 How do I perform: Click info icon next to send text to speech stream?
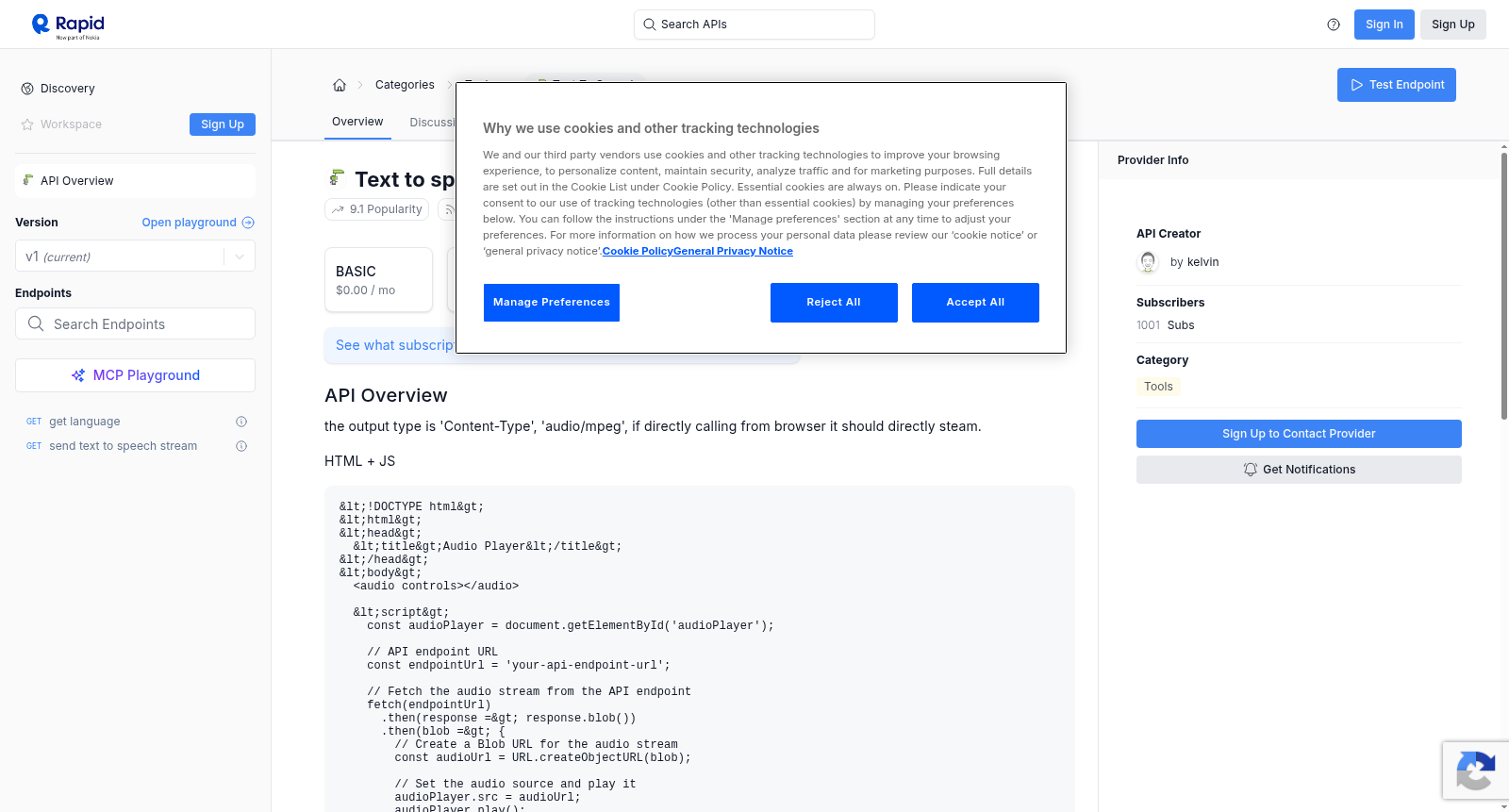pos(241,446)
